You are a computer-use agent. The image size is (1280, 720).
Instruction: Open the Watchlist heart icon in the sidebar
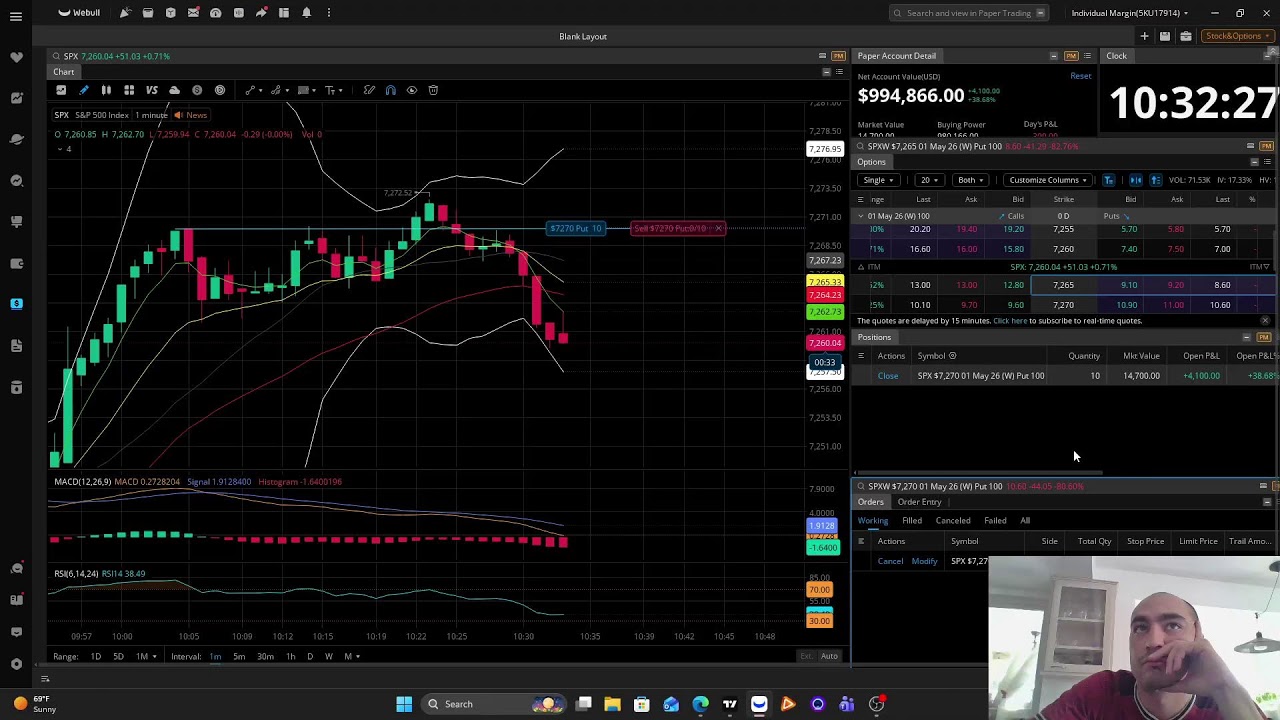click(16, 57)
